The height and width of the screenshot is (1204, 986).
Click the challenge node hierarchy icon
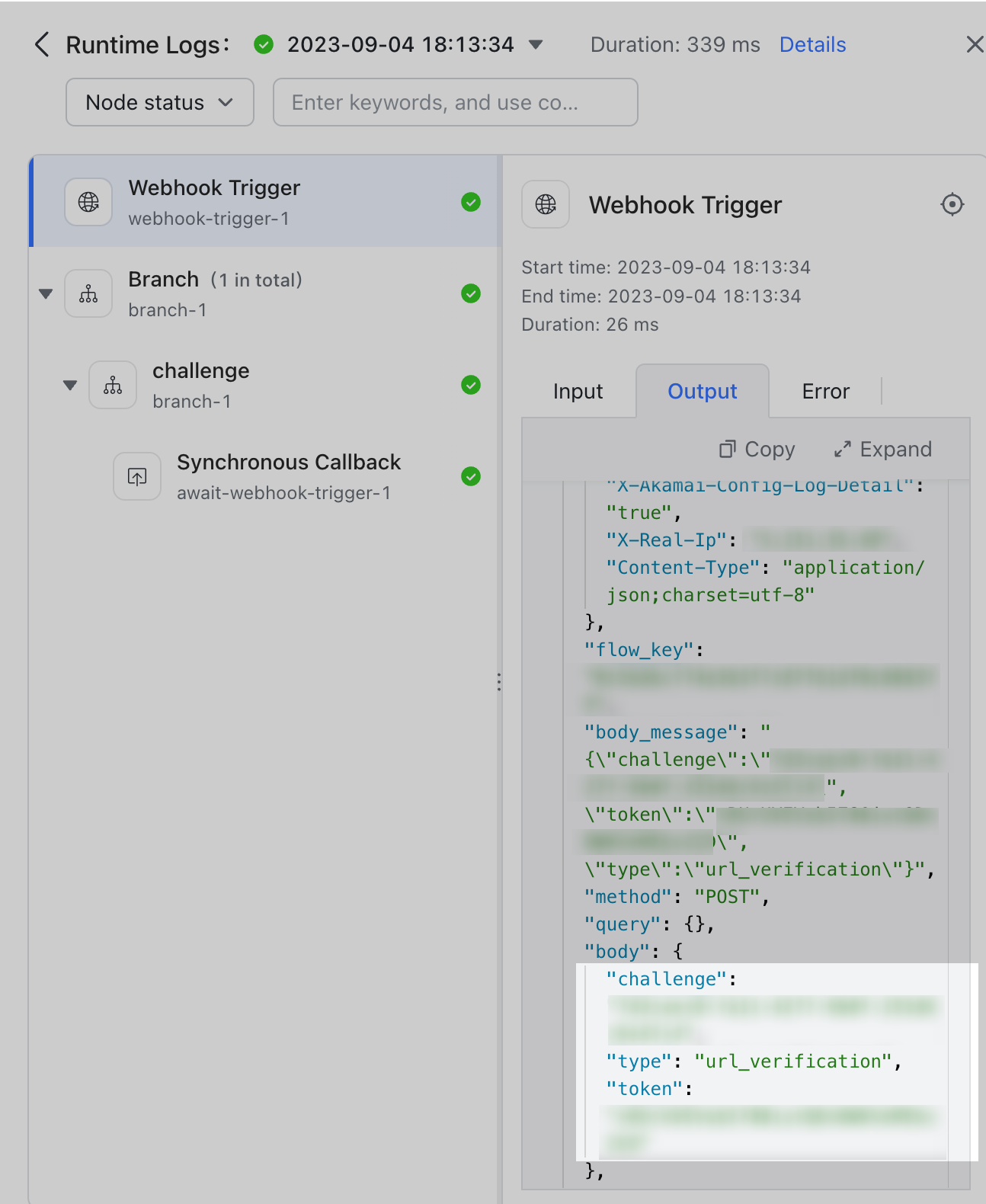click(113, 385)
